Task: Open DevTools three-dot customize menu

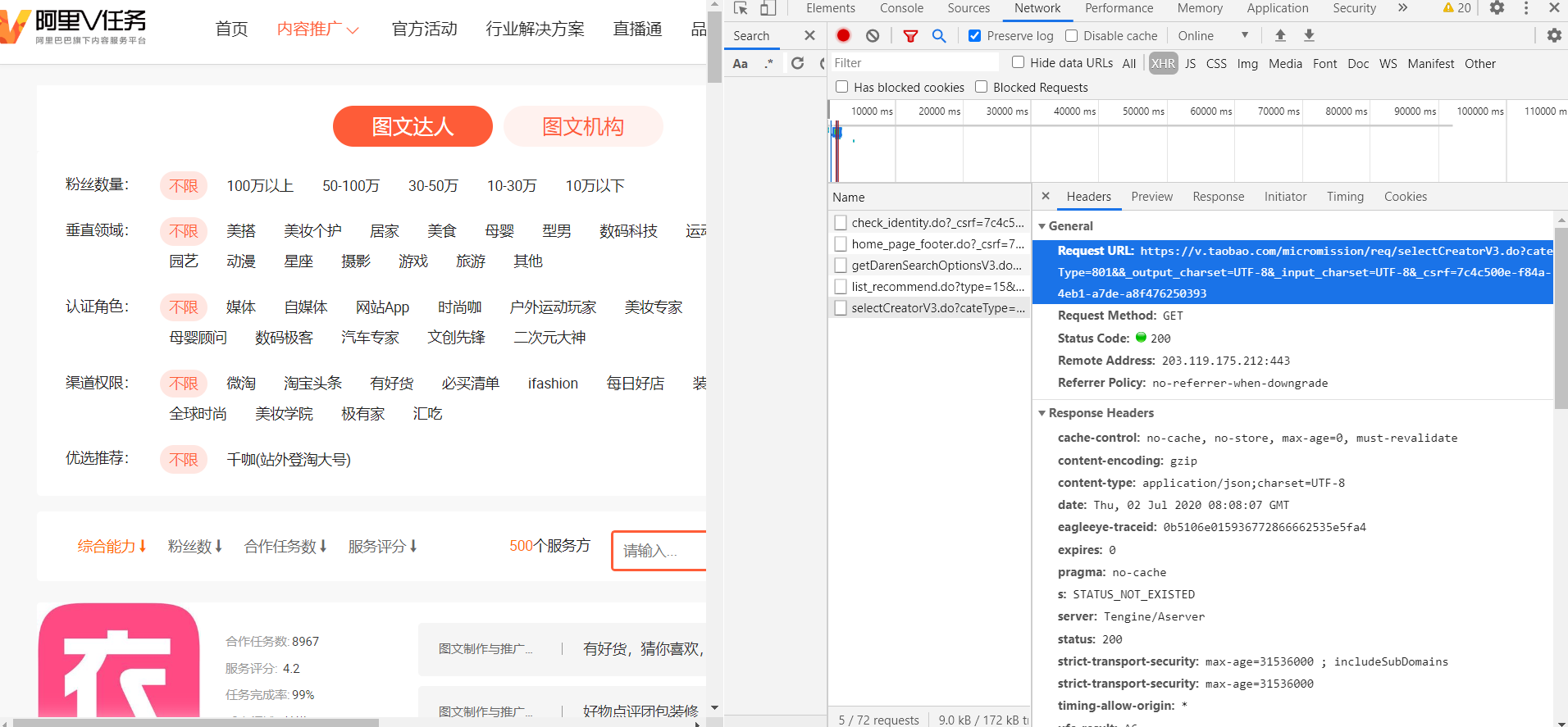Action: [1526, 8]
